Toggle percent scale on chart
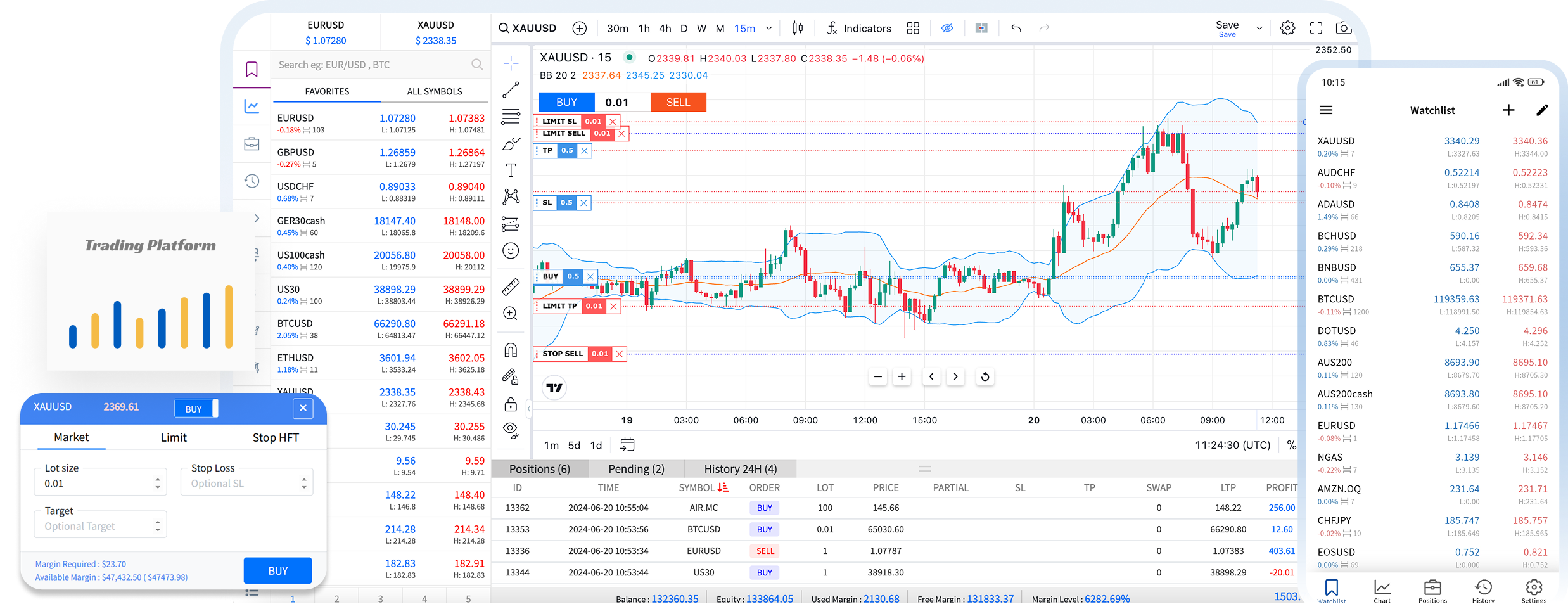 (1292, 445)
